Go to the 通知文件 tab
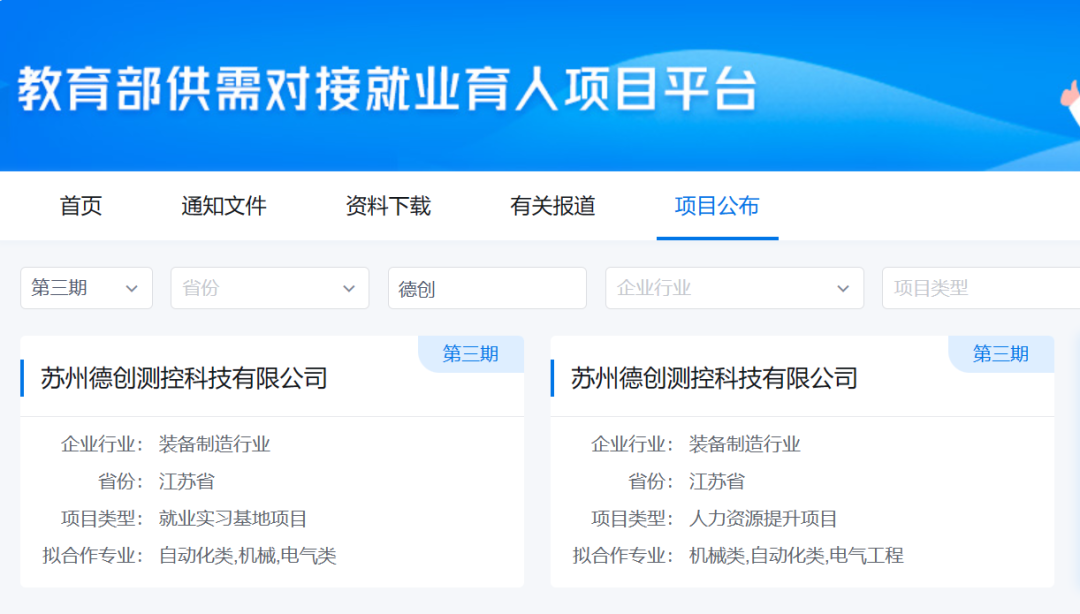1080x614 pixels. click(224, 206)
